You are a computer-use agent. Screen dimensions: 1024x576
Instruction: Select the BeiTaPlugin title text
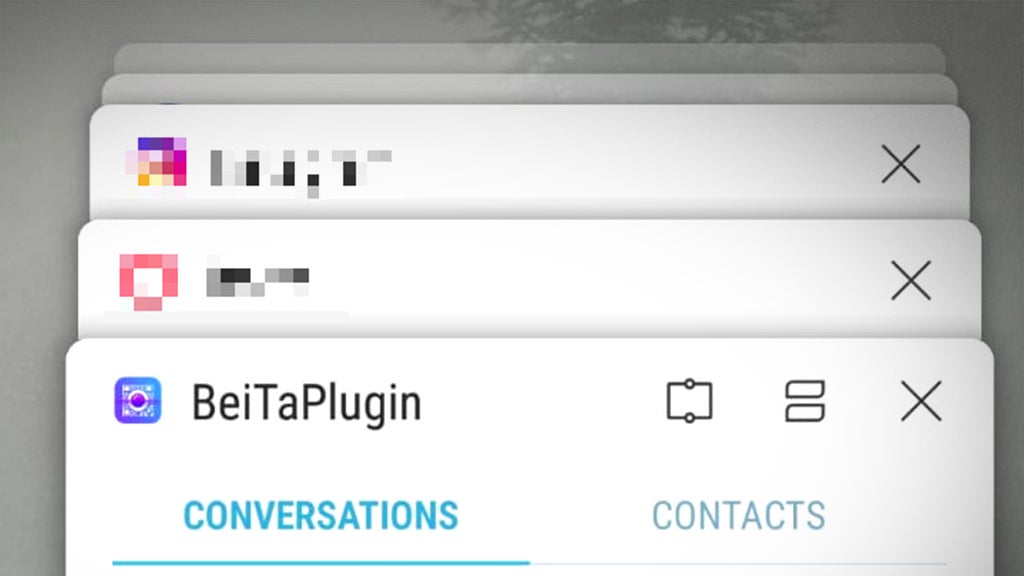pos(306,403)
